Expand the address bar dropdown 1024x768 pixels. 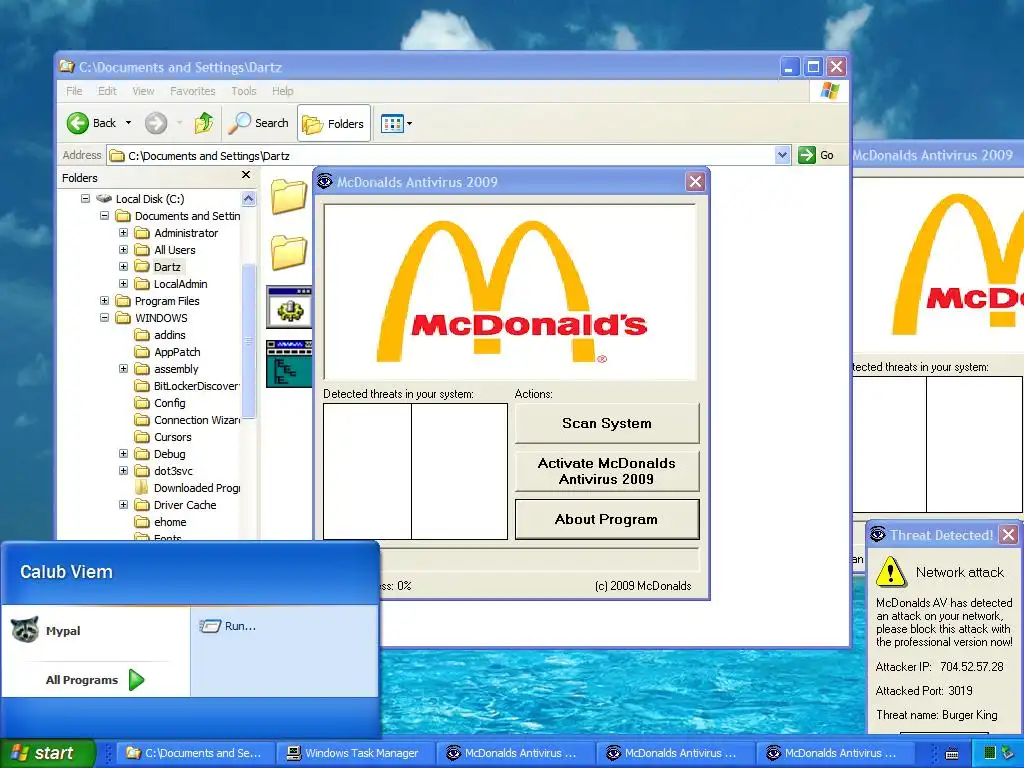click(x=782, y=155)
